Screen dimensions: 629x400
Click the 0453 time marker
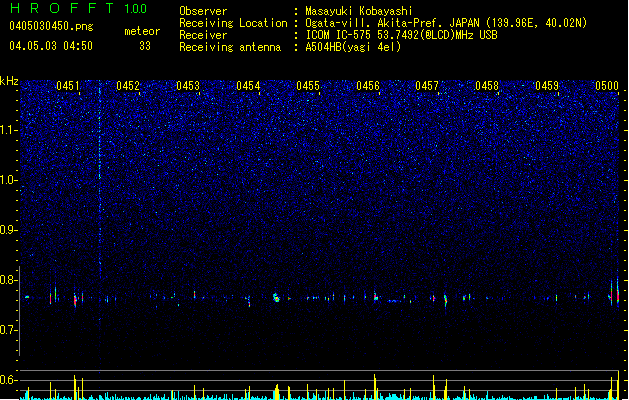point(188,86)
